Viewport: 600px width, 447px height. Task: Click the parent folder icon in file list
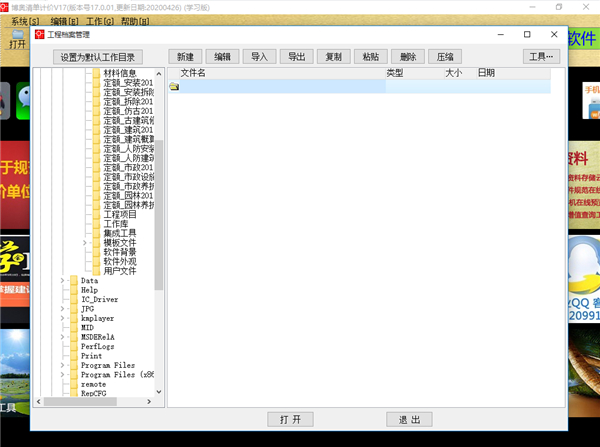[174, 87]
